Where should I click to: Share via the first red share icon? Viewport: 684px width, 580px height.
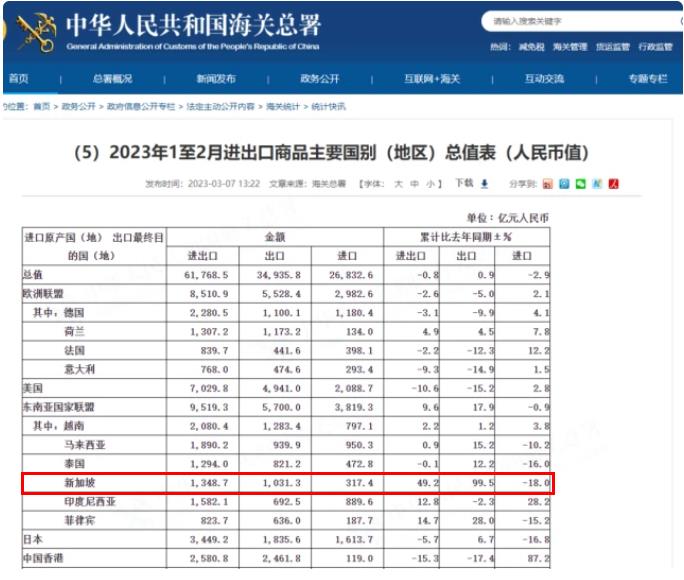(547, 184)
